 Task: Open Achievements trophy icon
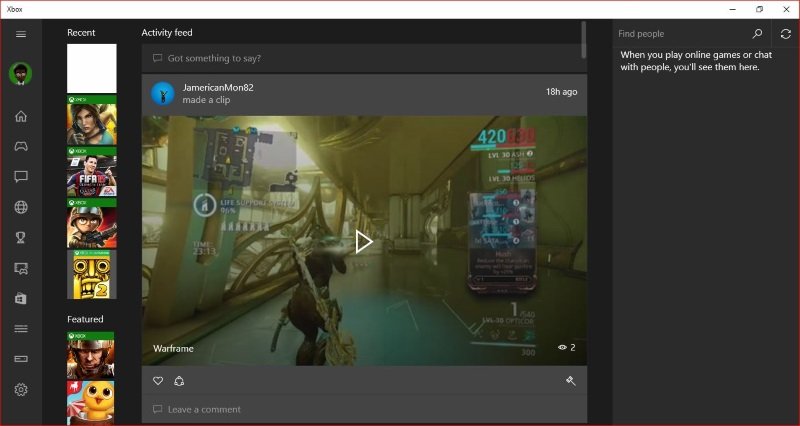21,238
